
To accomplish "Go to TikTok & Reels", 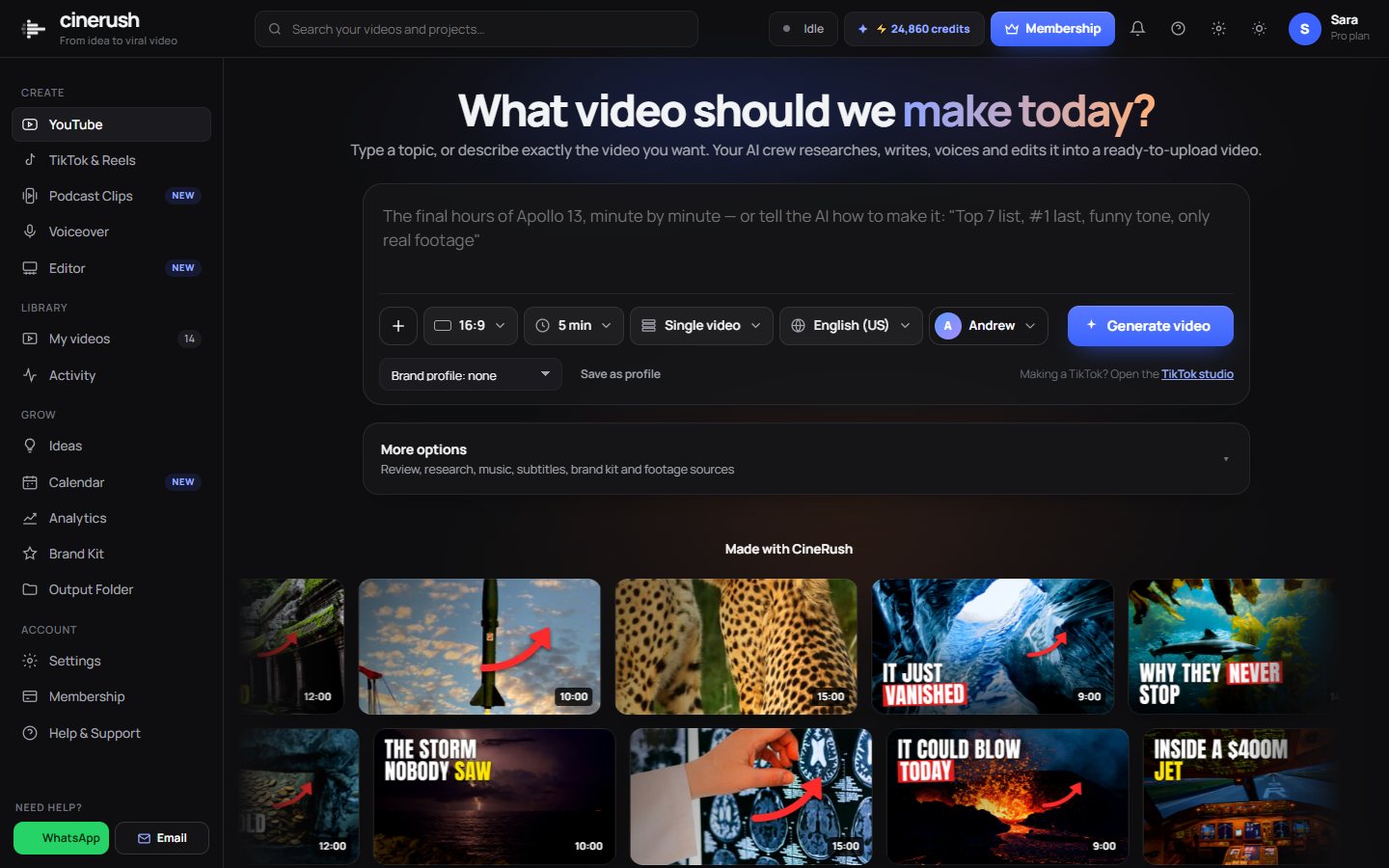I will pos(111,160).
